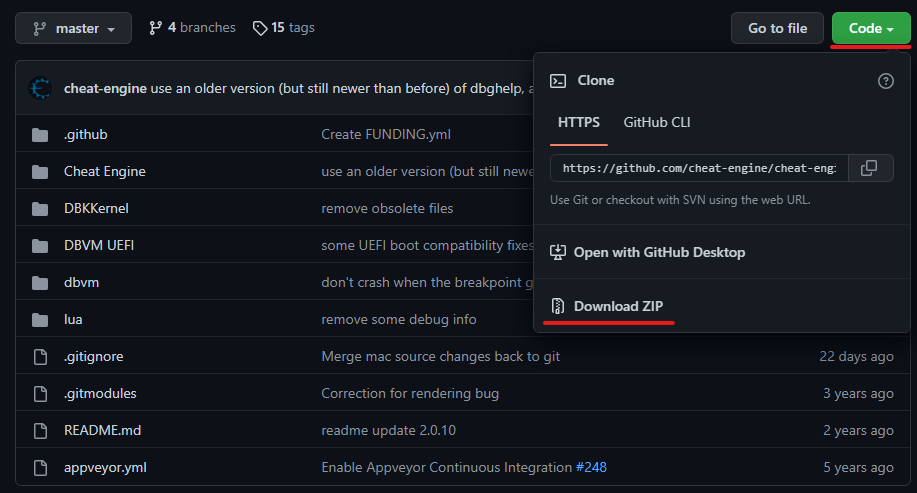Screen dimensions: 917x493
Task: Click the Go to file button
Action: (x=777, y=28)
